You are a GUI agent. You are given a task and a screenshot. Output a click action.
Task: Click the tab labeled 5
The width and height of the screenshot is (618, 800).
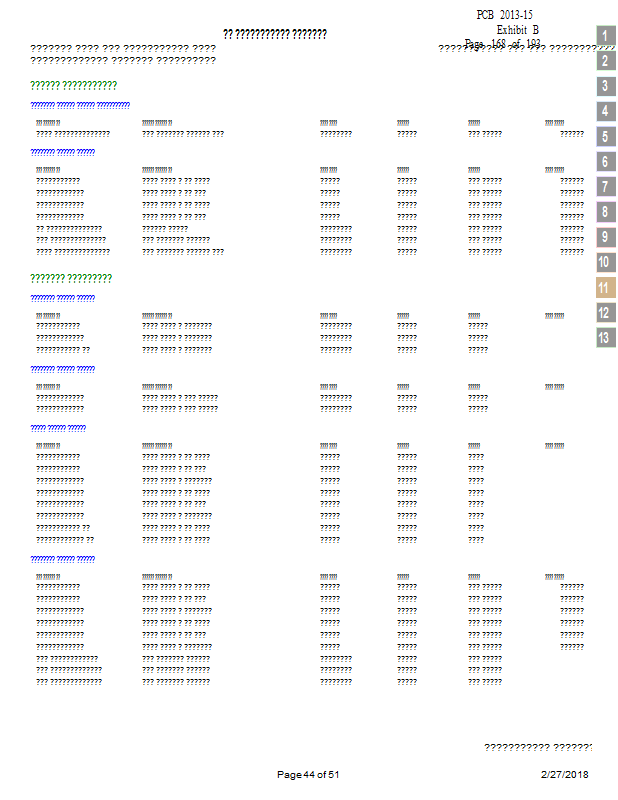[x=605, y=137]
